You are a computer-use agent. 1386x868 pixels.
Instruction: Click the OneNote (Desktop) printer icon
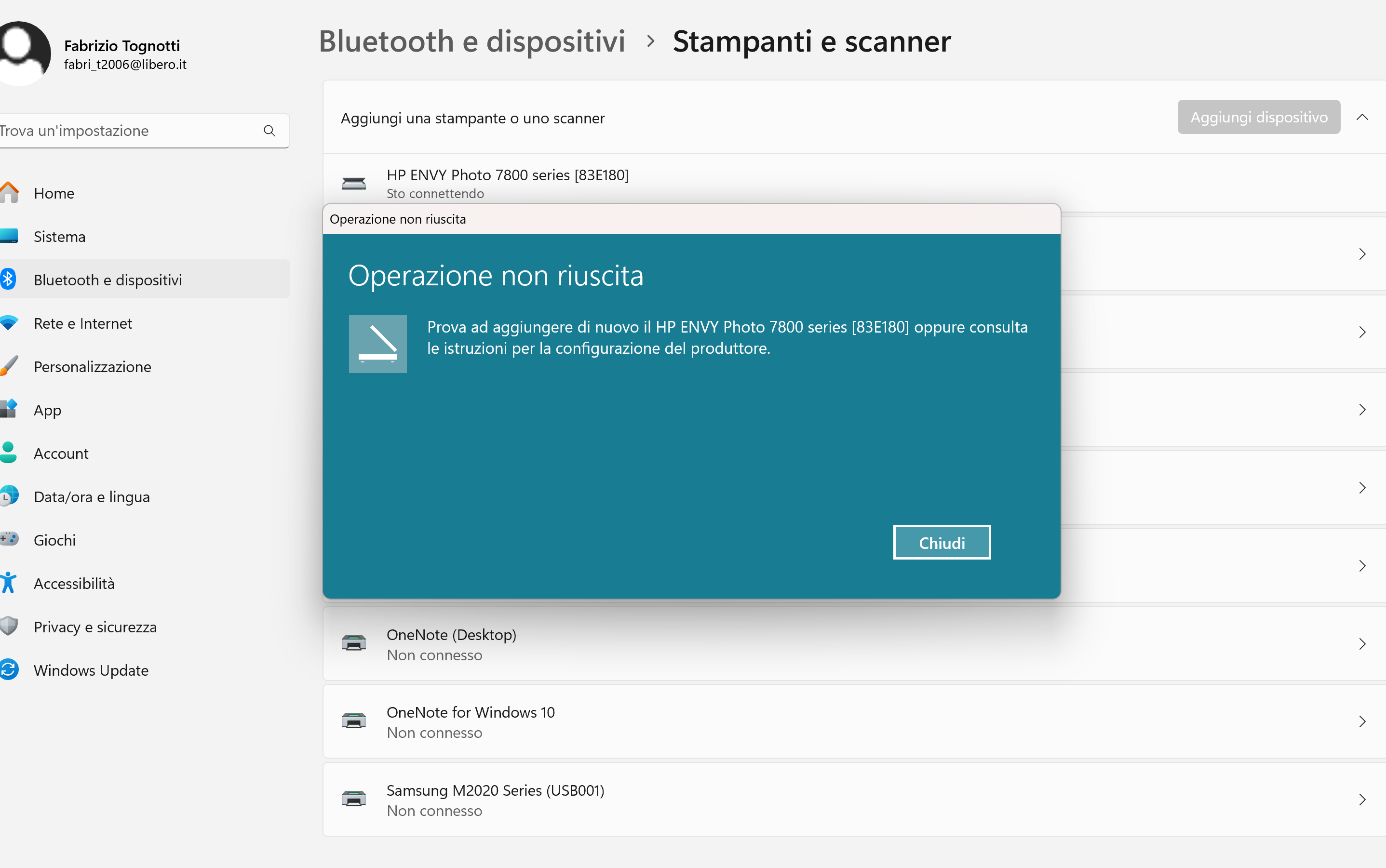tap(354, 643)
